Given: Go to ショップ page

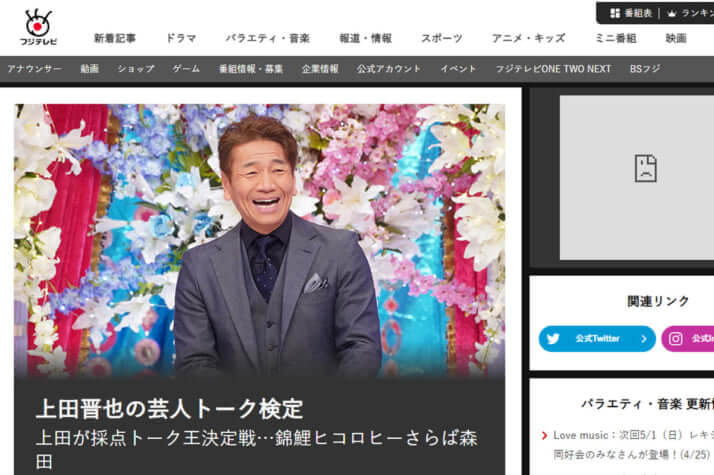Looking at the screenshot, I should (136, 69).
